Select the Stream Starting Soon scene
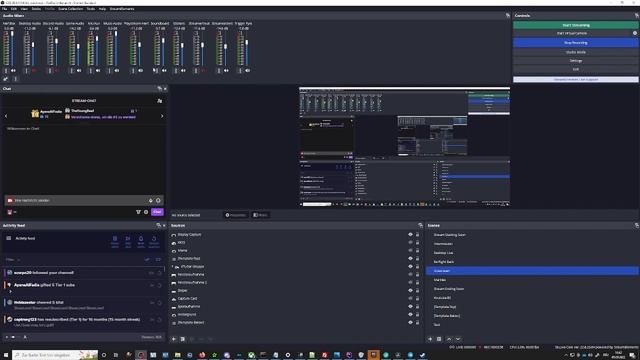640x360 pixels. [449, 235]
